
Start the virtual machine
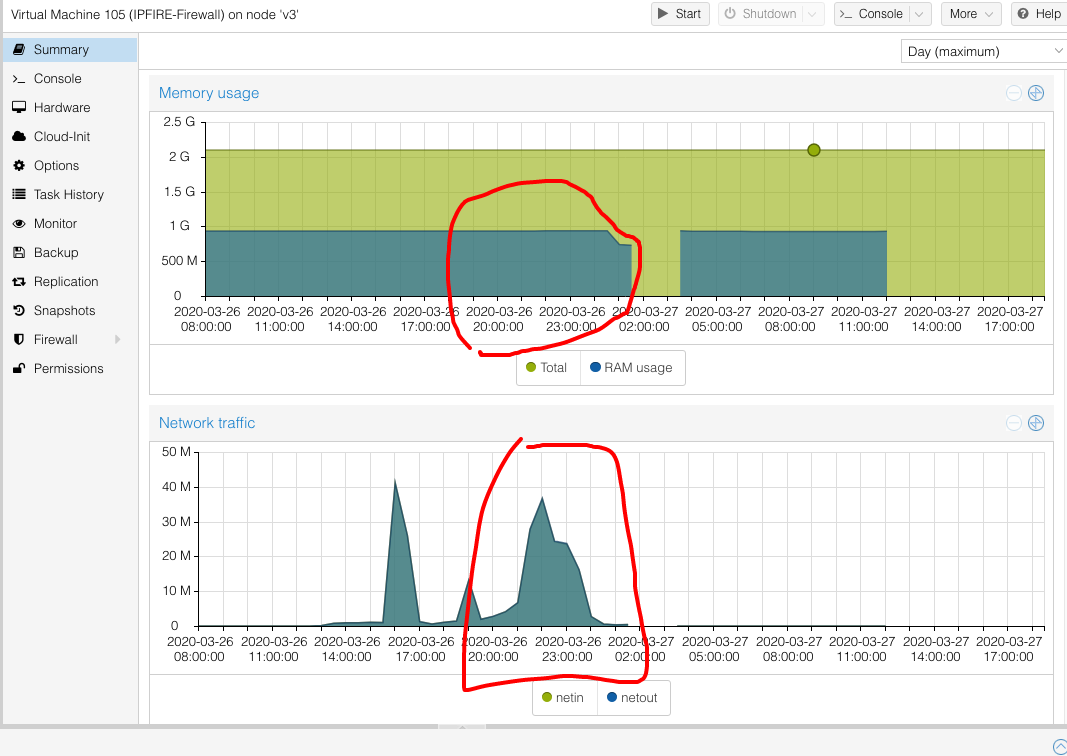click(680, 14)
